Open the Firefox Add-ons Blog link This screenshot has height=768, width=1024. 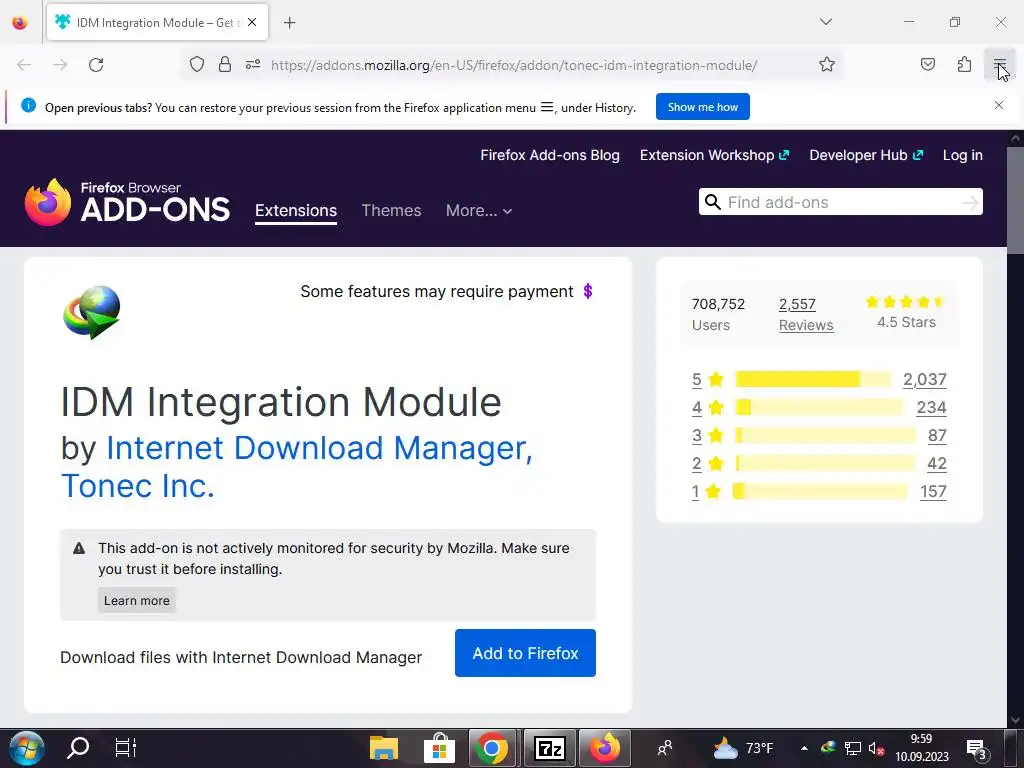tap(550, 155)
